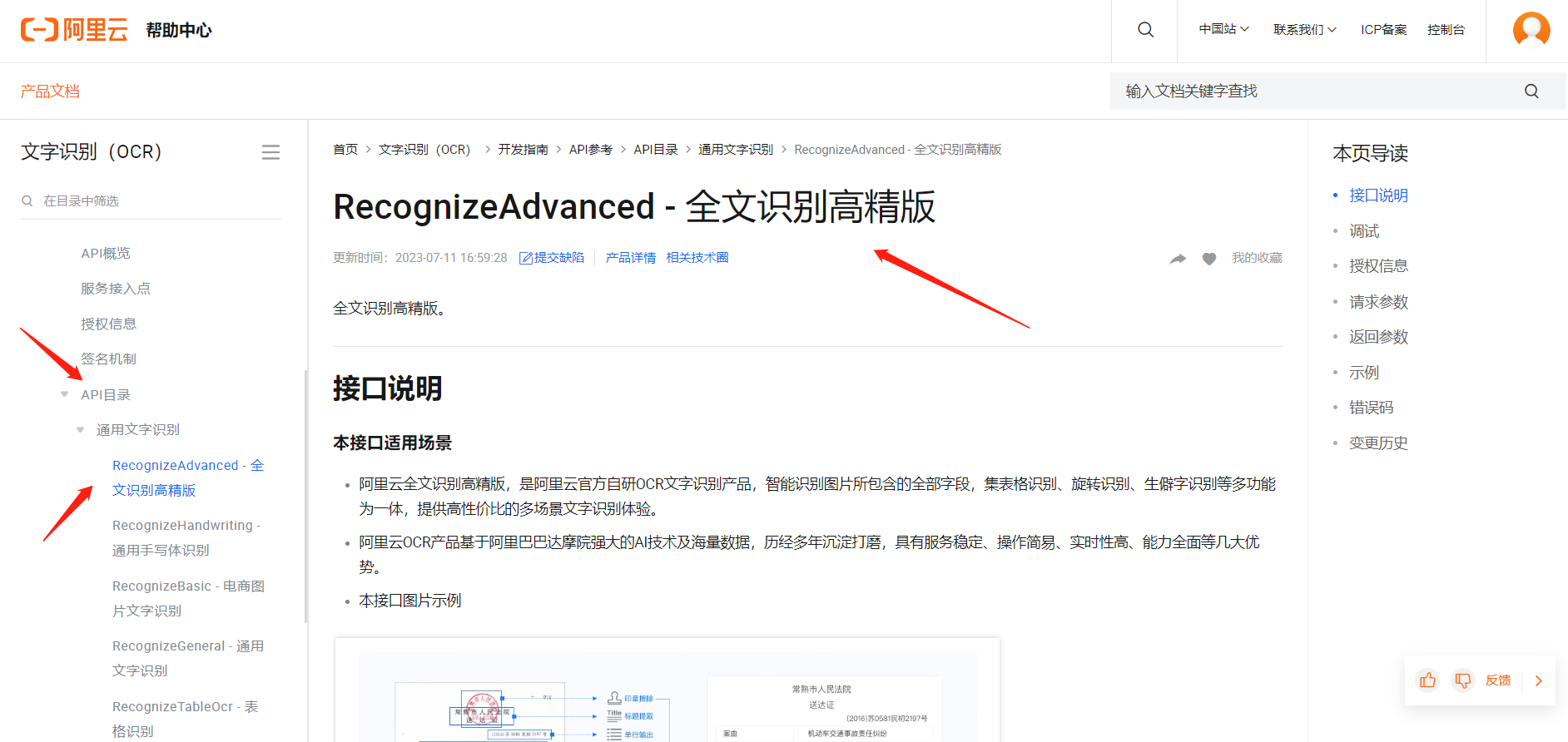
Task: Jump to 错误码 in page guide
Action: (x=1371, y=408)
